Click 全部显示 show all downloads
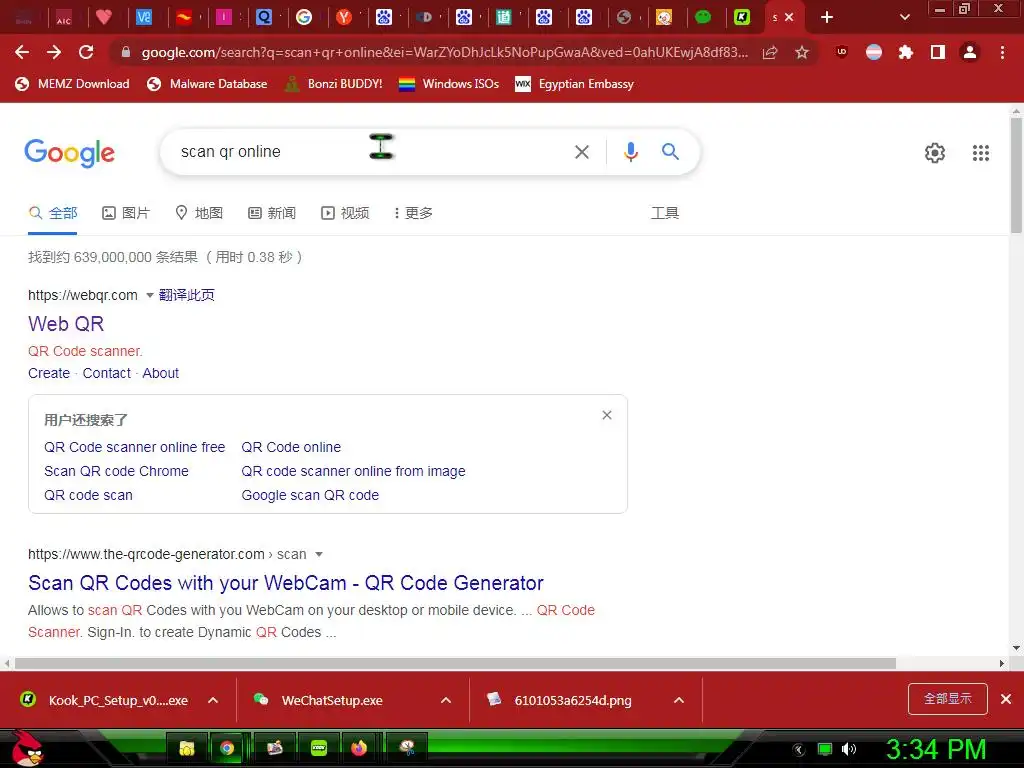This screenshot has height=768, width=1024. pos(948,699)
